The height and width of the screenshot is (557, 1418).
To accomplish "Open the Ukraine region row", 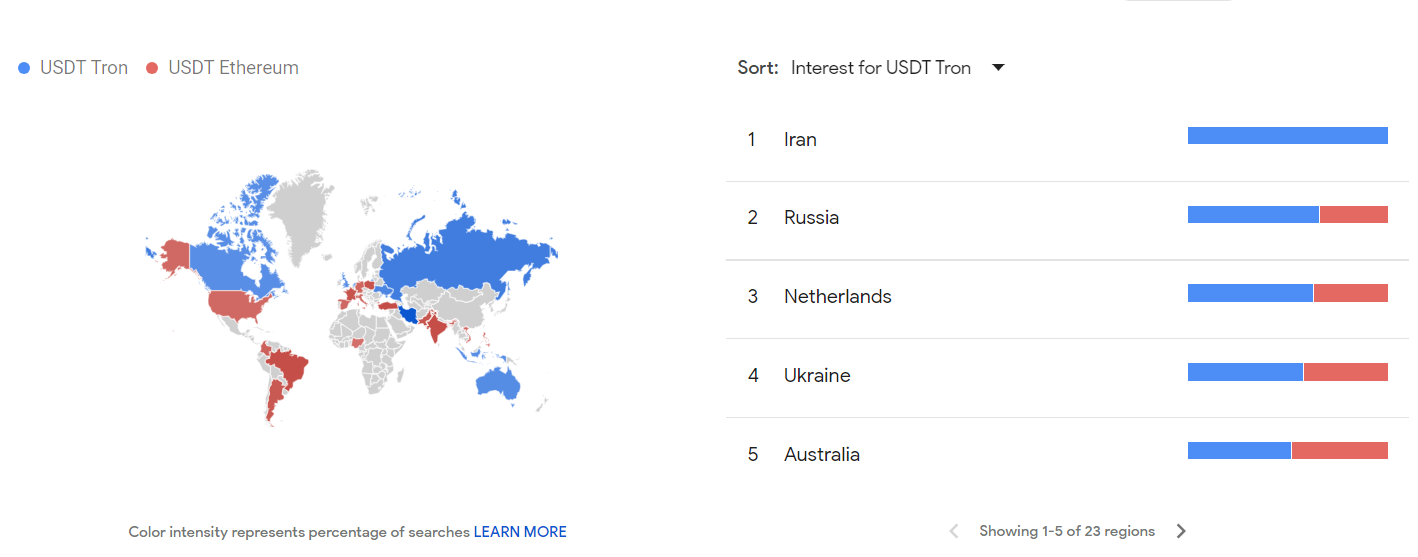I will pyautogui.click(x=1067, y=375).
